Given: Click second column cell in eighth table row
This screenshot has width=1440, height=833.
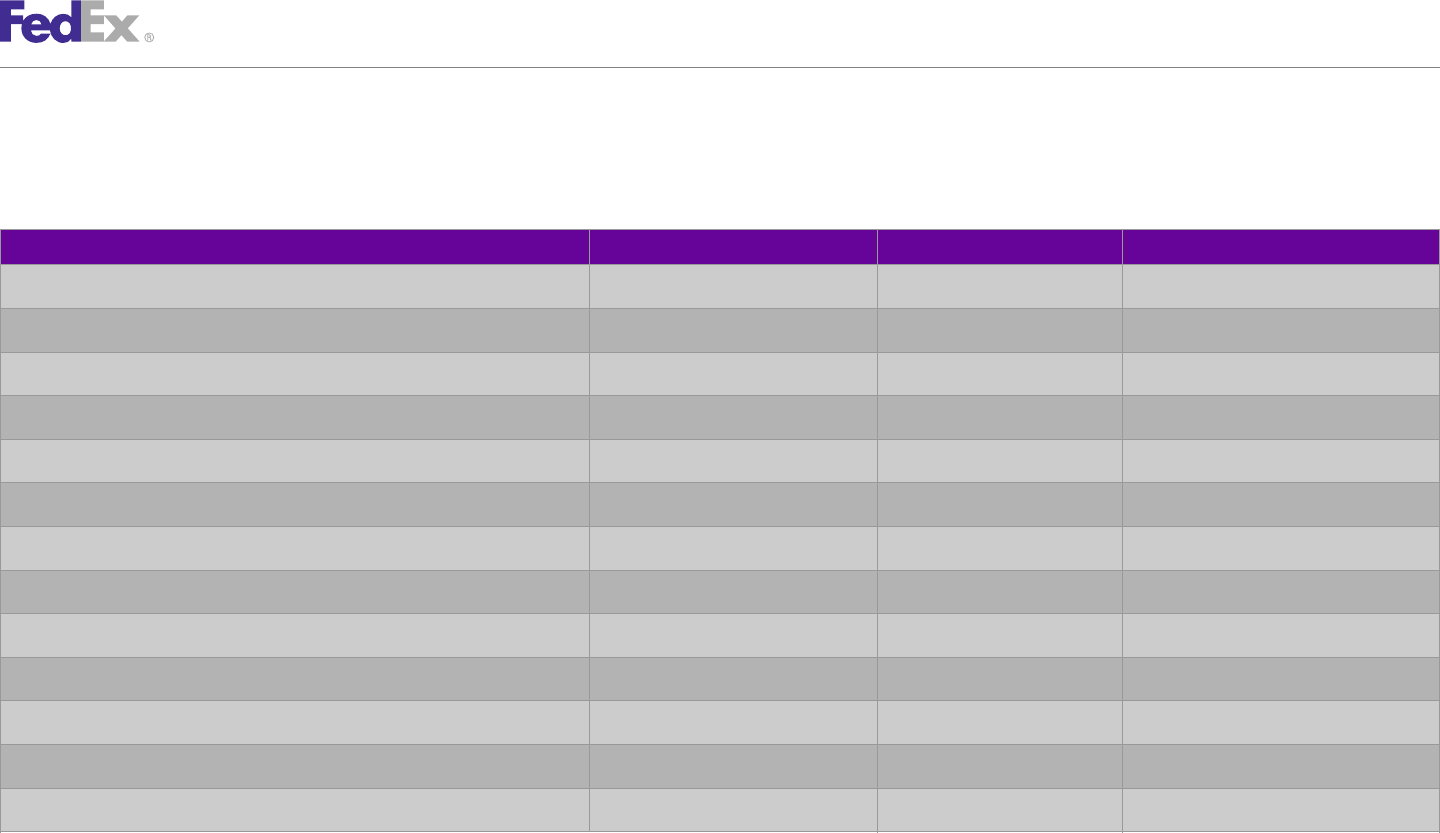Looking at the screenshot, I should (x=733, y=592).
